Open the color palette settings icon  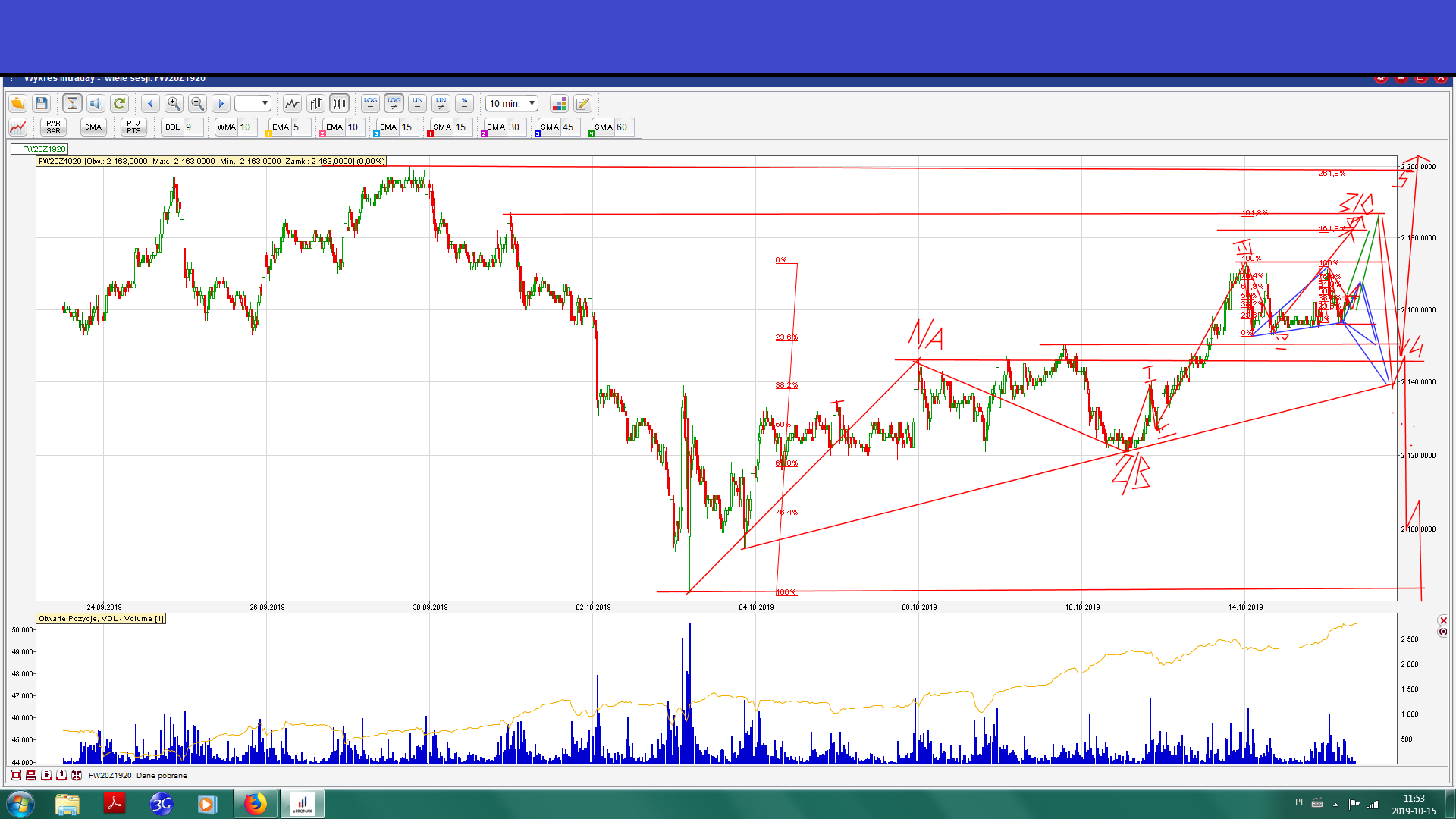click(x=559, y=103)
